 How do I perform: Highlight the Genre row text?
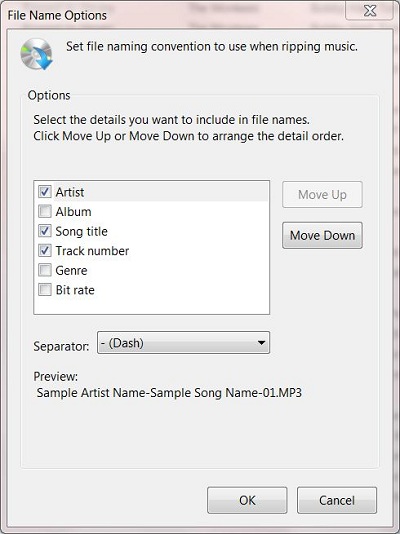[x=71, y=271]
